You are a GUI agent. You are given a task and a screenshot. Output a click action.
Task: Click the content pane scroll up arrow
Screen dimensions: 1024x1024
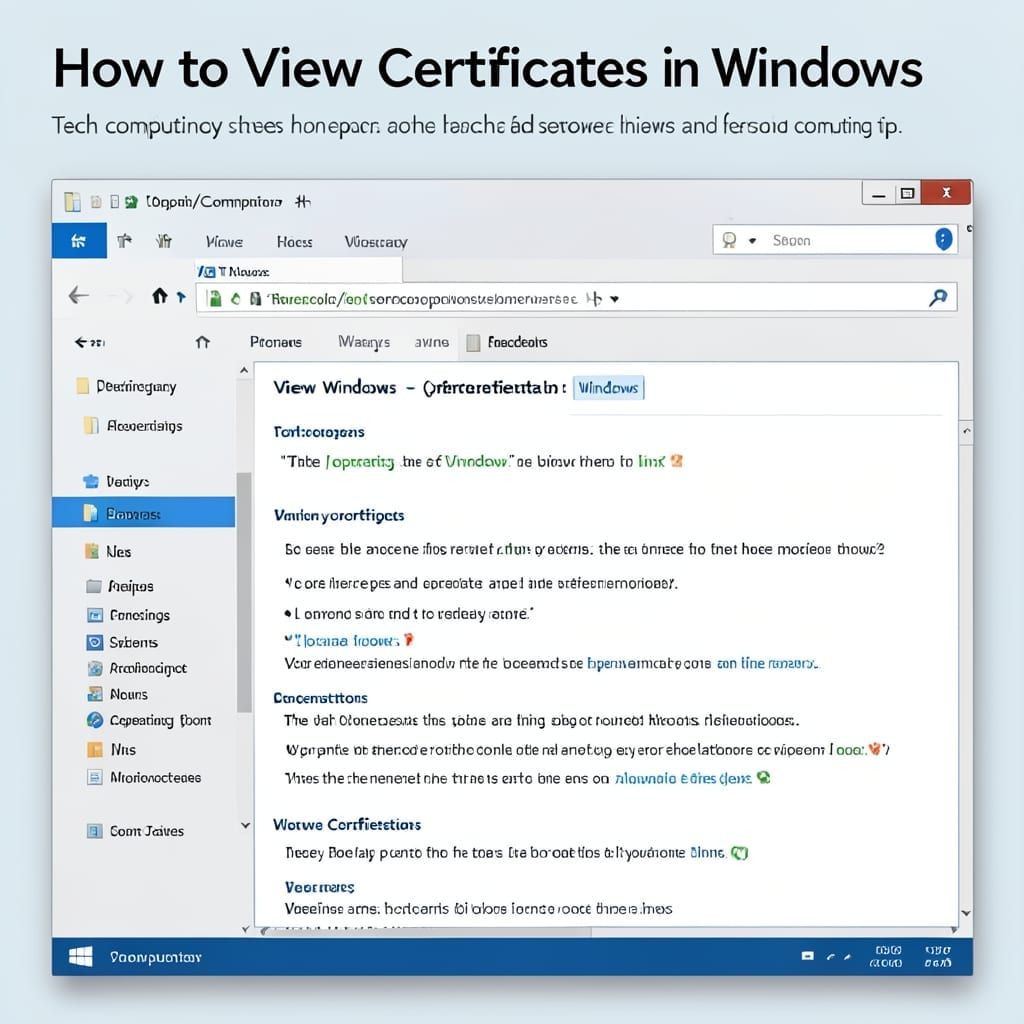pos(967,431)
